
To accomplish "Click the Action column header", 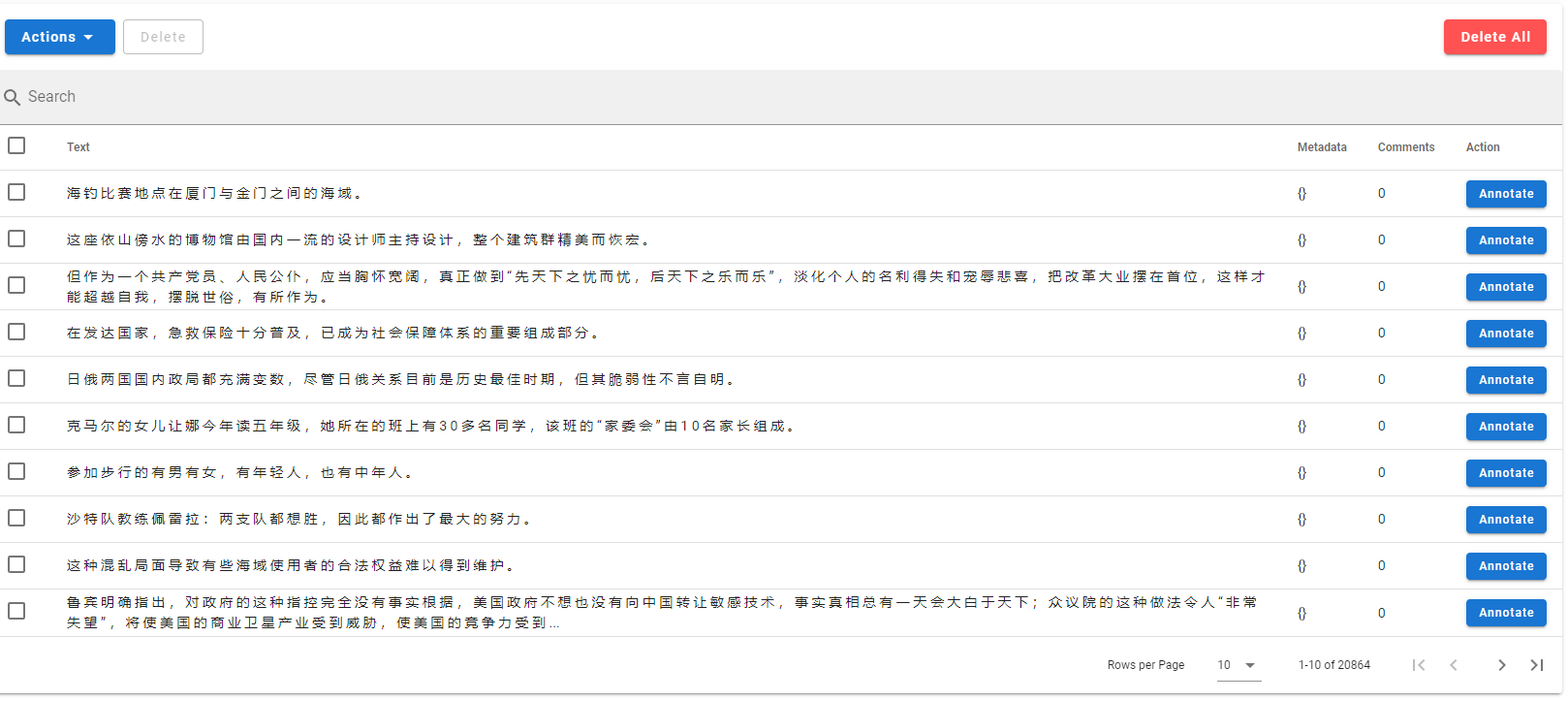I will click(x=1483, y=147).
